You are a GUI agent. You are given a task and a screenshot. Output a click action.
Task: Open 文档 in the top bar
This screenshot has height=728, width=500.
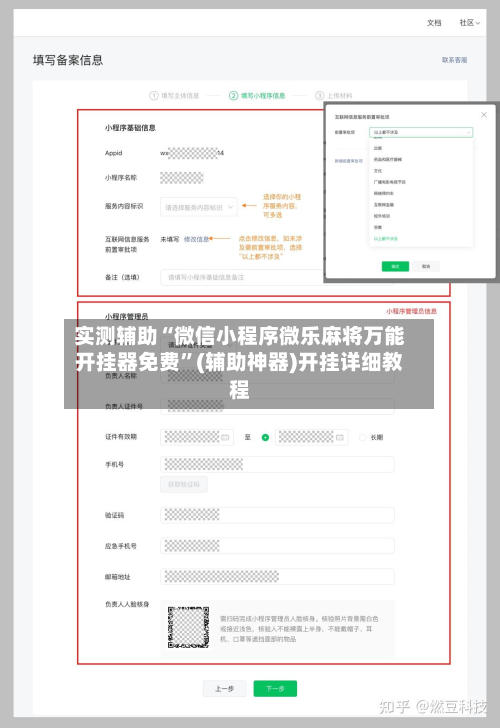434,23
